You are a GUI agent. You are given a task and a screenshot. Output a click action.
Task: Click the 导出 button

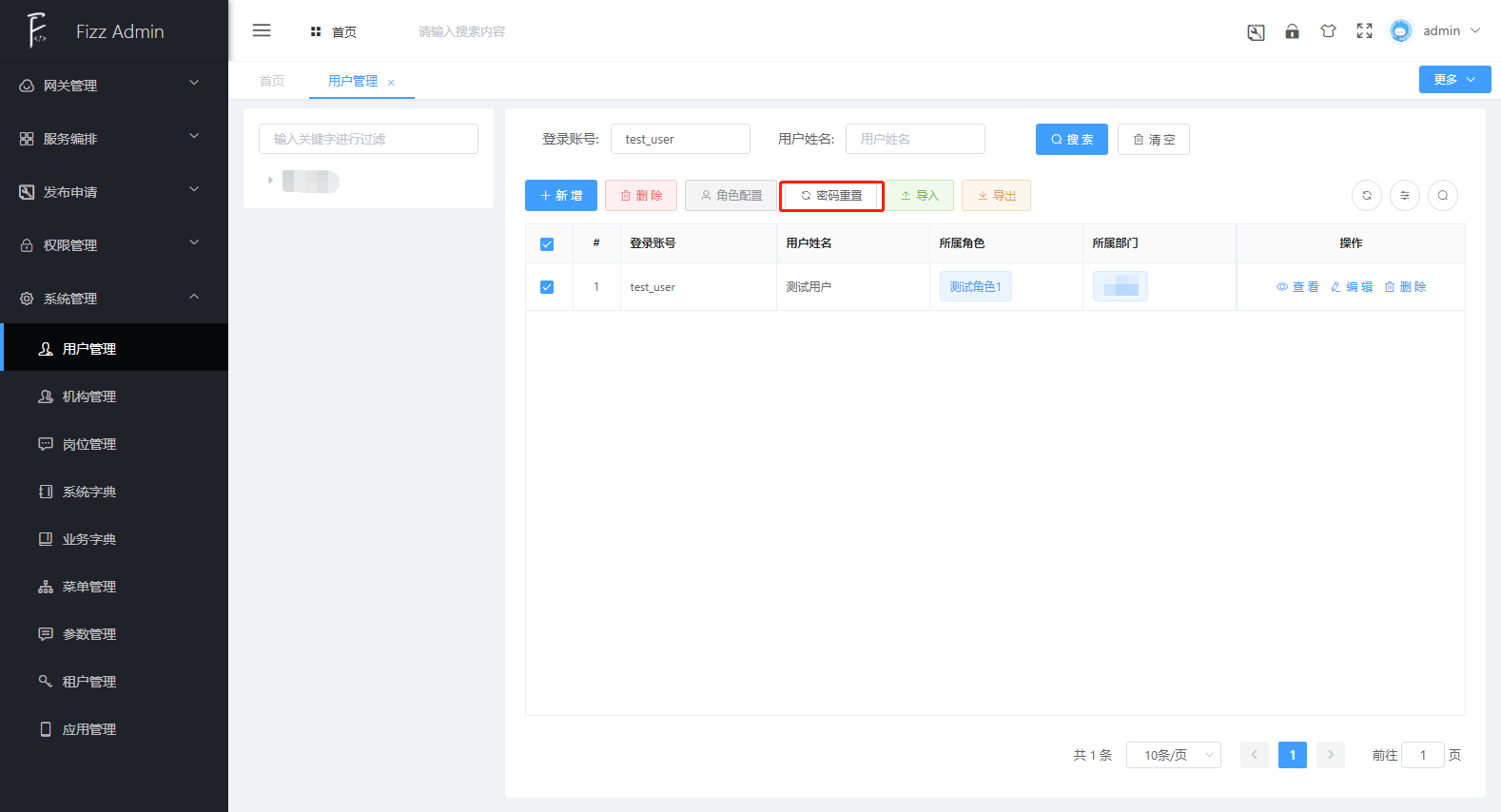point(996,195)
